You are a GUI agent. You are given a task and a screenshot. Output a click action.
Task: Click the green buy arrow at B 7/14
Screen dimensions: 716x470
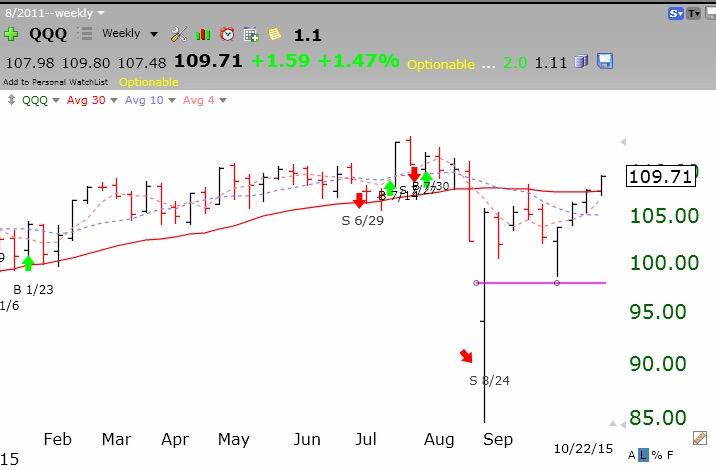coord(390,188)
